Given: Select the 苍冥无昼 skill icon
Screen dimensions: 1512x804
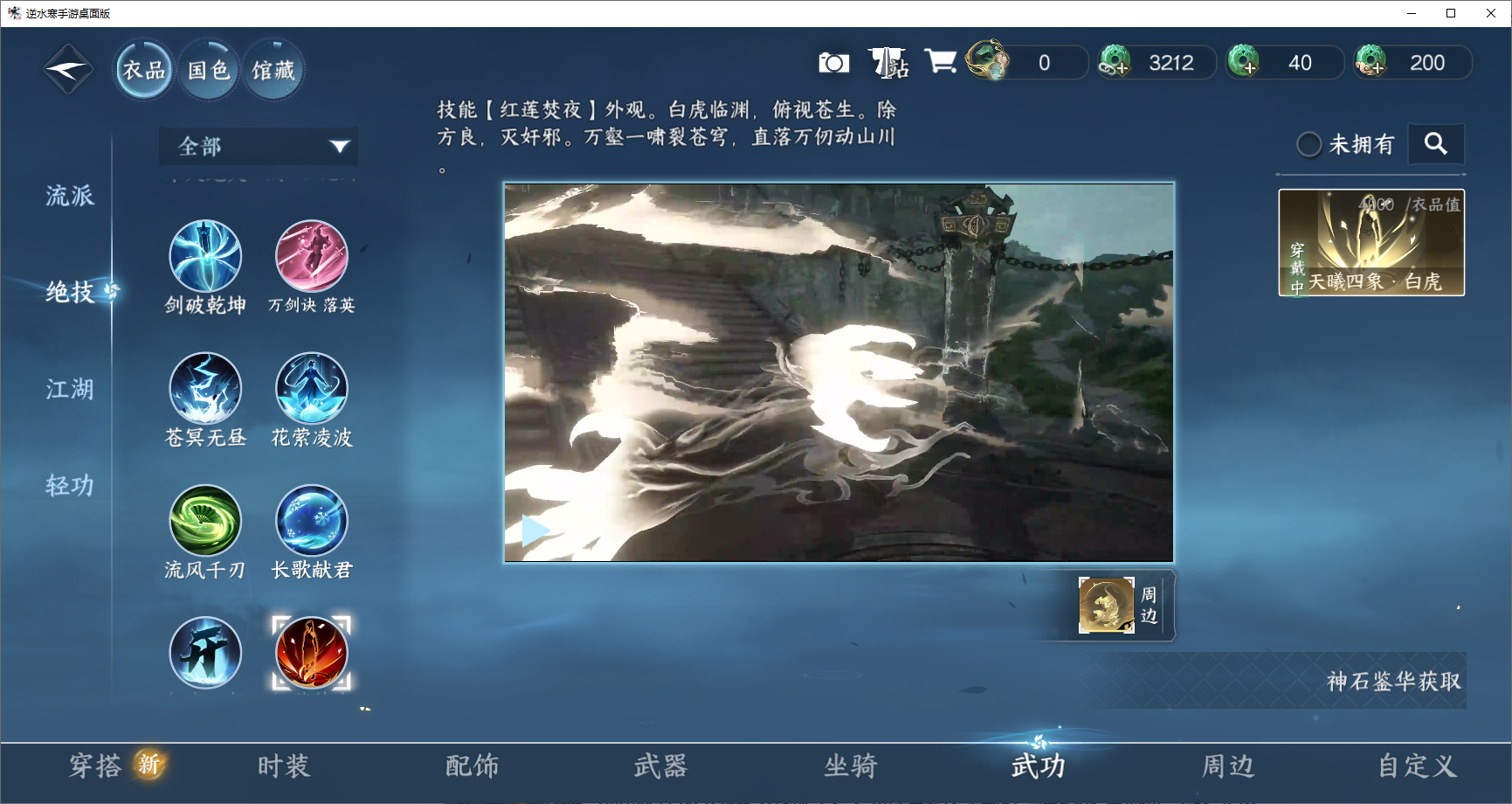Looking at the screenshot, I should 205,388.
